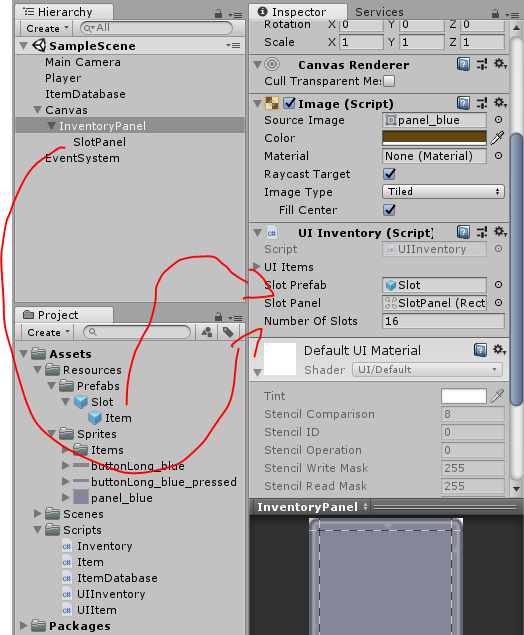
Task: Open Default UI Material gear menu
Action: (x=501, y=350)
